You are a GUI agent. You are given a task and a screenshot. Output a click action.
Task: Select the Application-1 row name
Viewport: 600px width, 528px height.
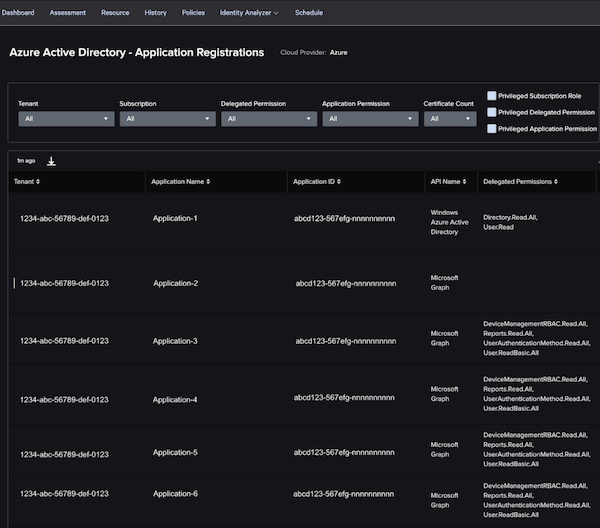175,218
